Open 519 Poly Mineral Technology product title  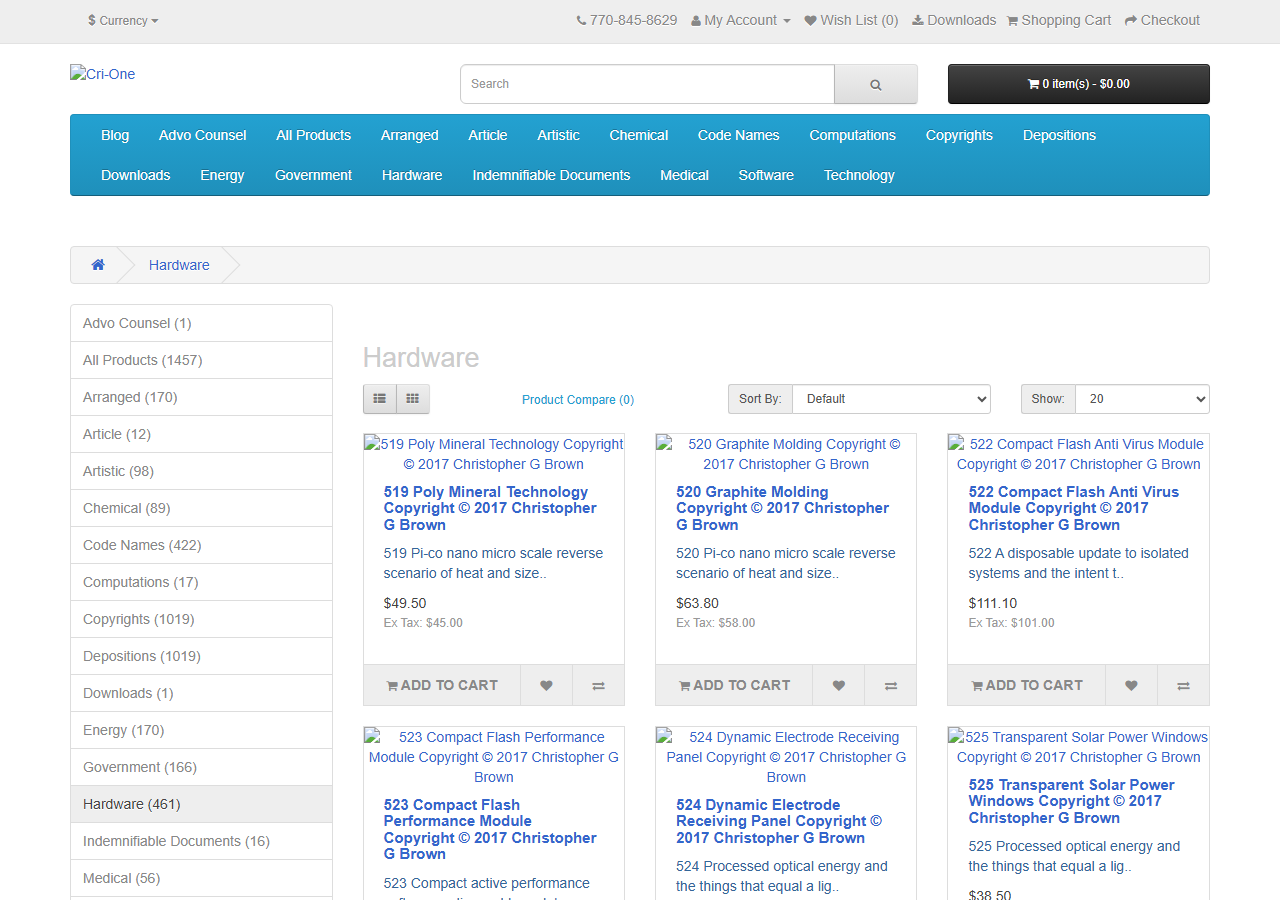490,508
